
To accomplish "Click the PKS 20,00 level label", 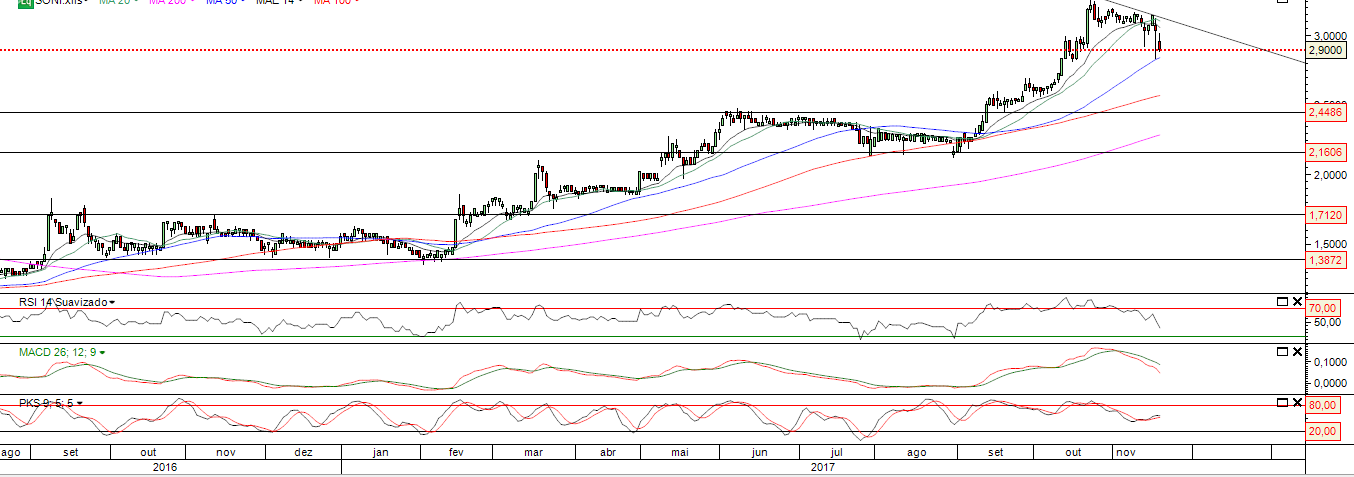I will (1323, 431).
